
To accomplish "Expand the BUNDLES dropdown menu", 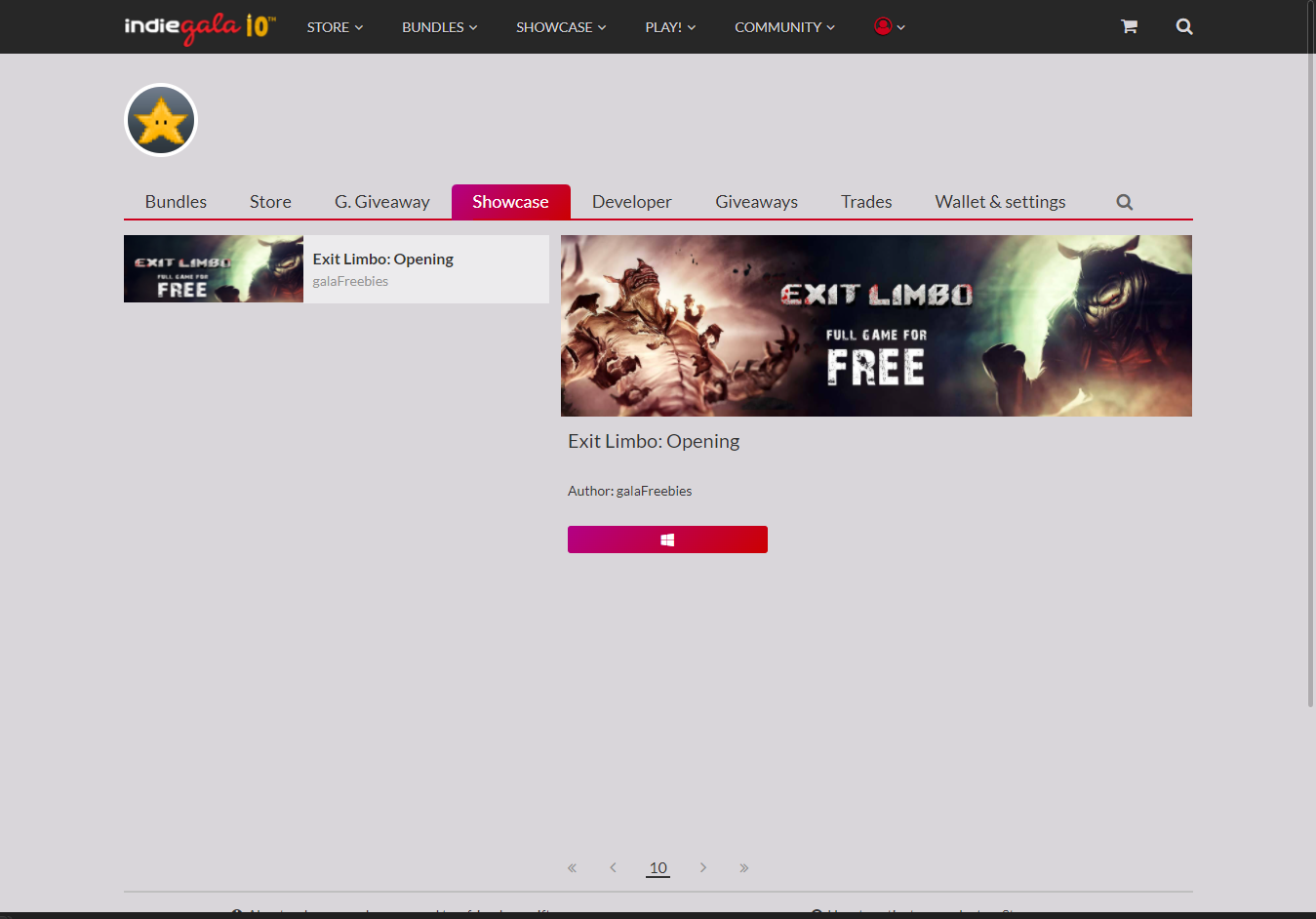I will coord(440,26).
